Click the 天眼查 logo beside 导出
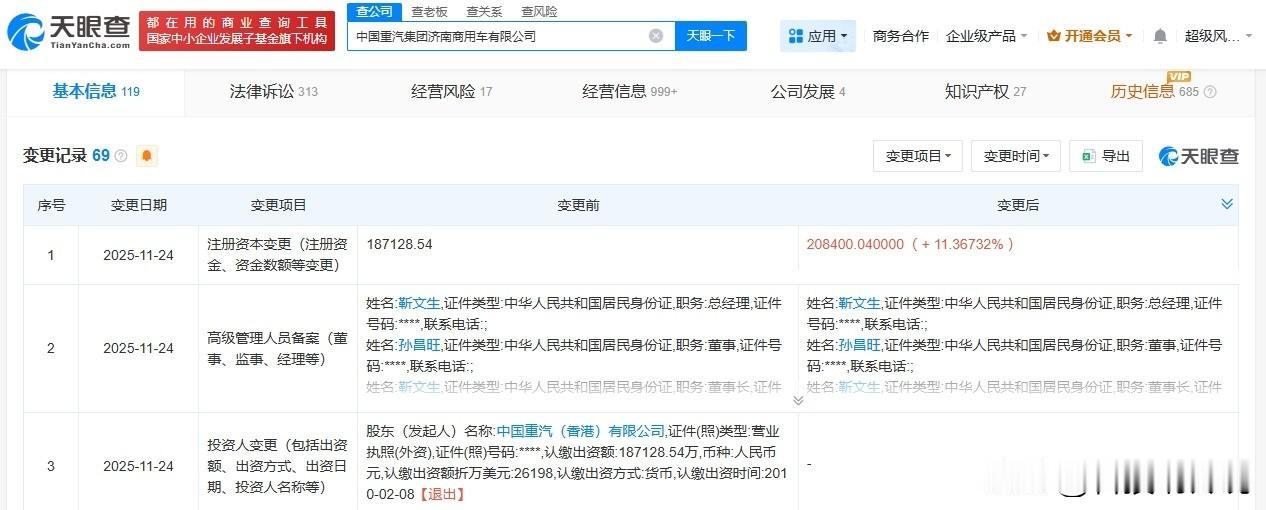 [x=1199, y=156]
